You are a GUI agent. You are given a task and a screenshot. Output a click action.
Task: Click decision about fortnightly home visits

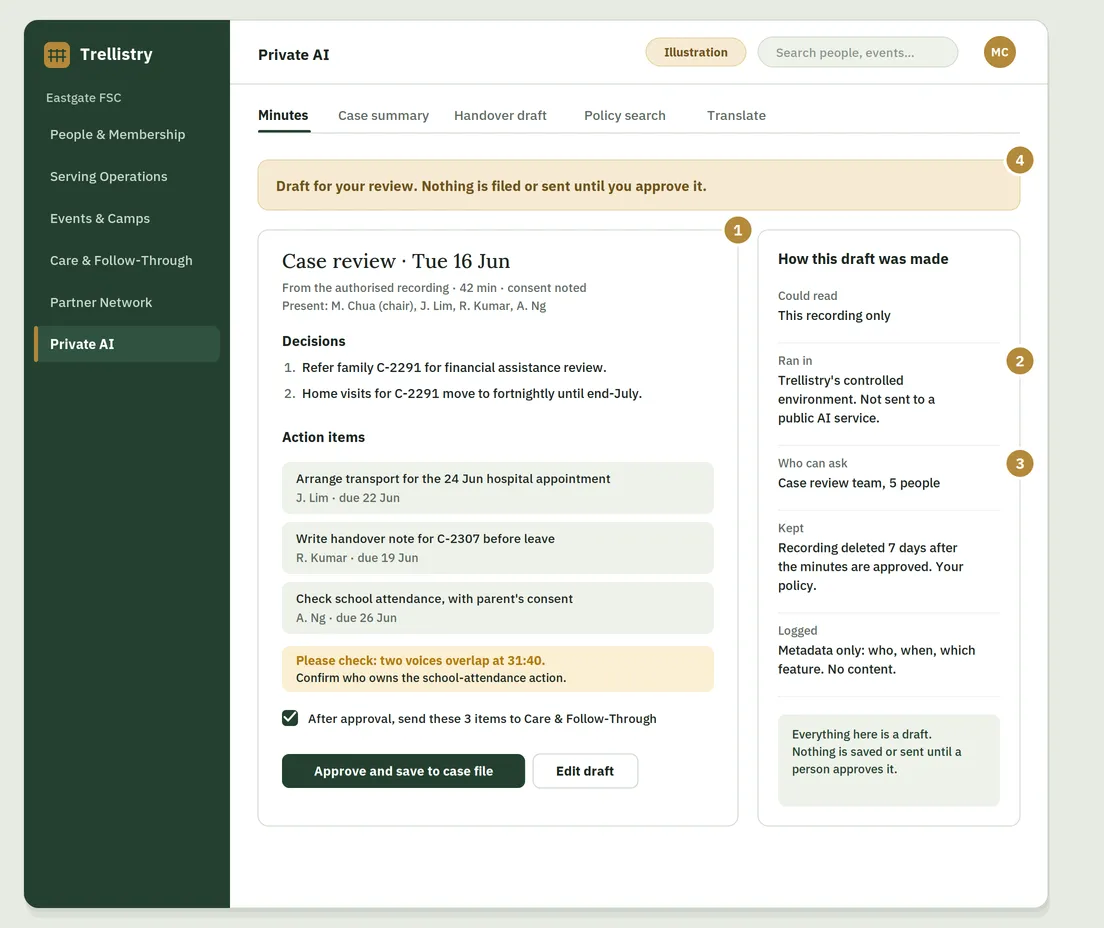(x=472, y=394)
